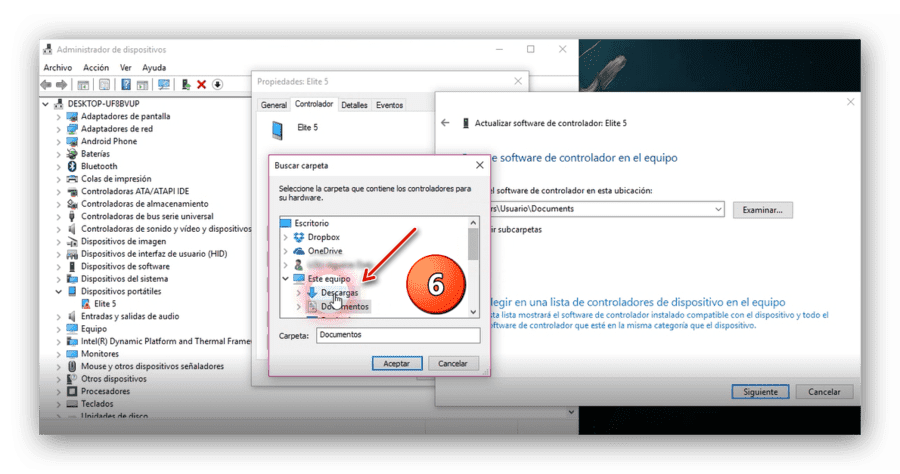
Task: Expand Dropbox in folder browser
Action: tap(285, 237)
